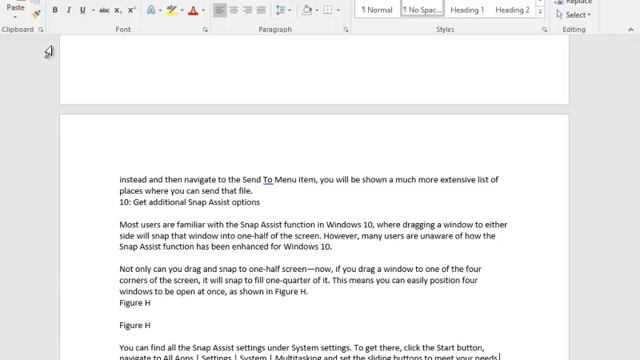
Task: Toggle Underline formatting
Action: click(x=82, y=10)
